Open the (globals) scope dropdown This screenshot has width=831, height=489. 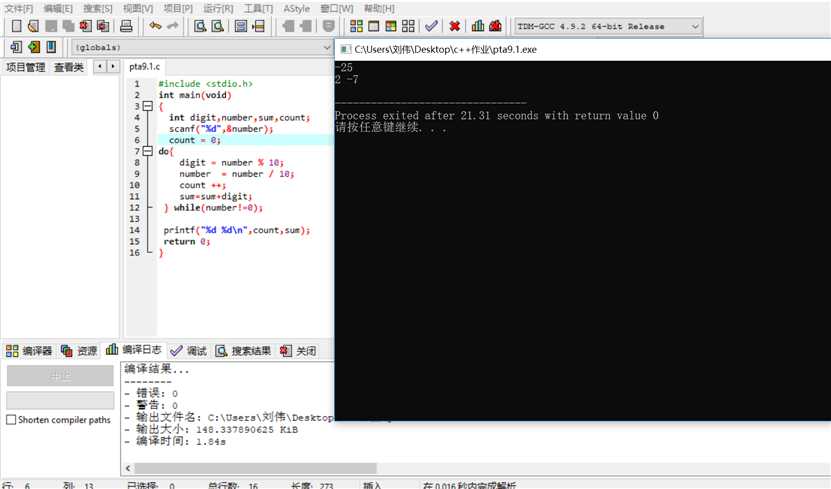tap(202, 48)
